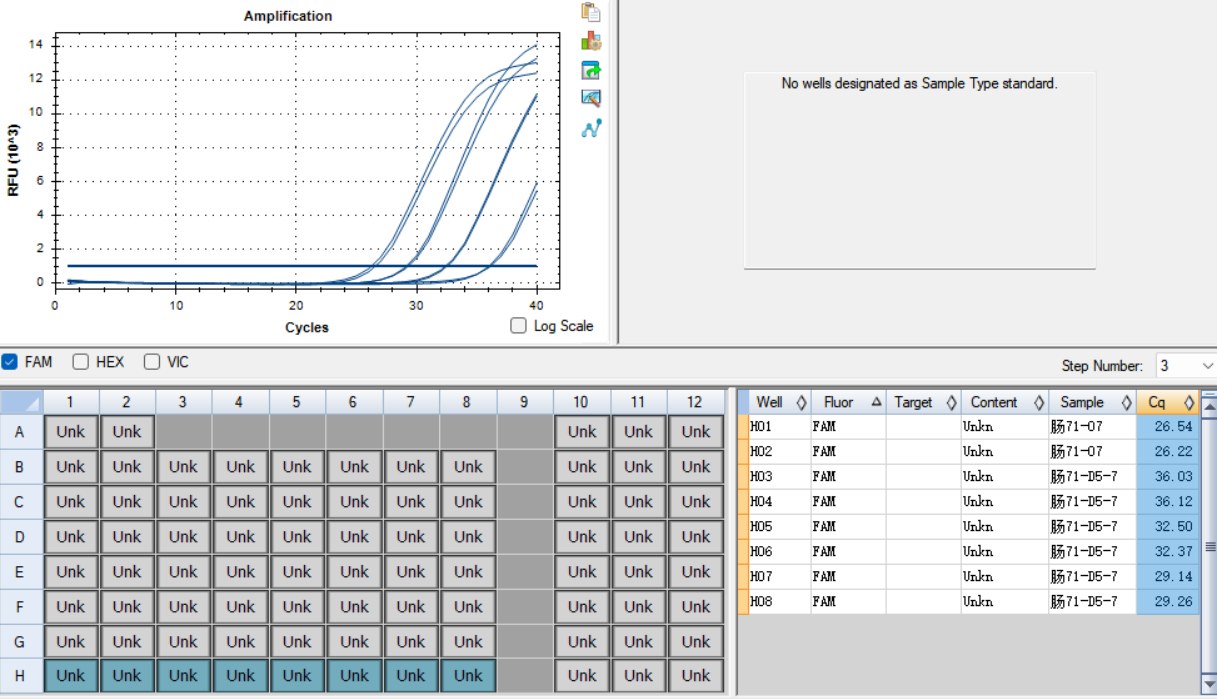Toggle well G8 in the plate
The image size is (1217, 699).
pyautogui.click(x=468, y=642)
